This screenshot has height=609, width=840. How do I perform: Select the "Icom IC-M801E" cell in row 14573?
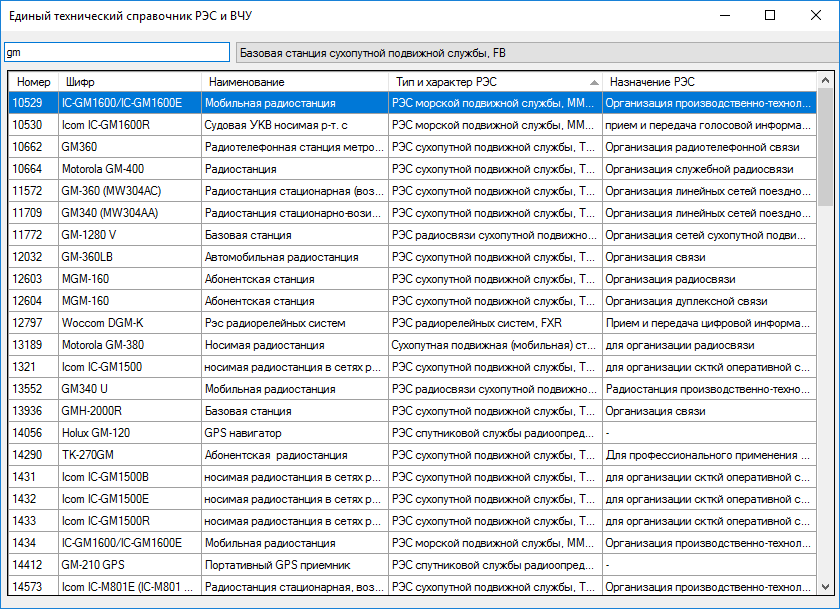(x=130, y=586)
